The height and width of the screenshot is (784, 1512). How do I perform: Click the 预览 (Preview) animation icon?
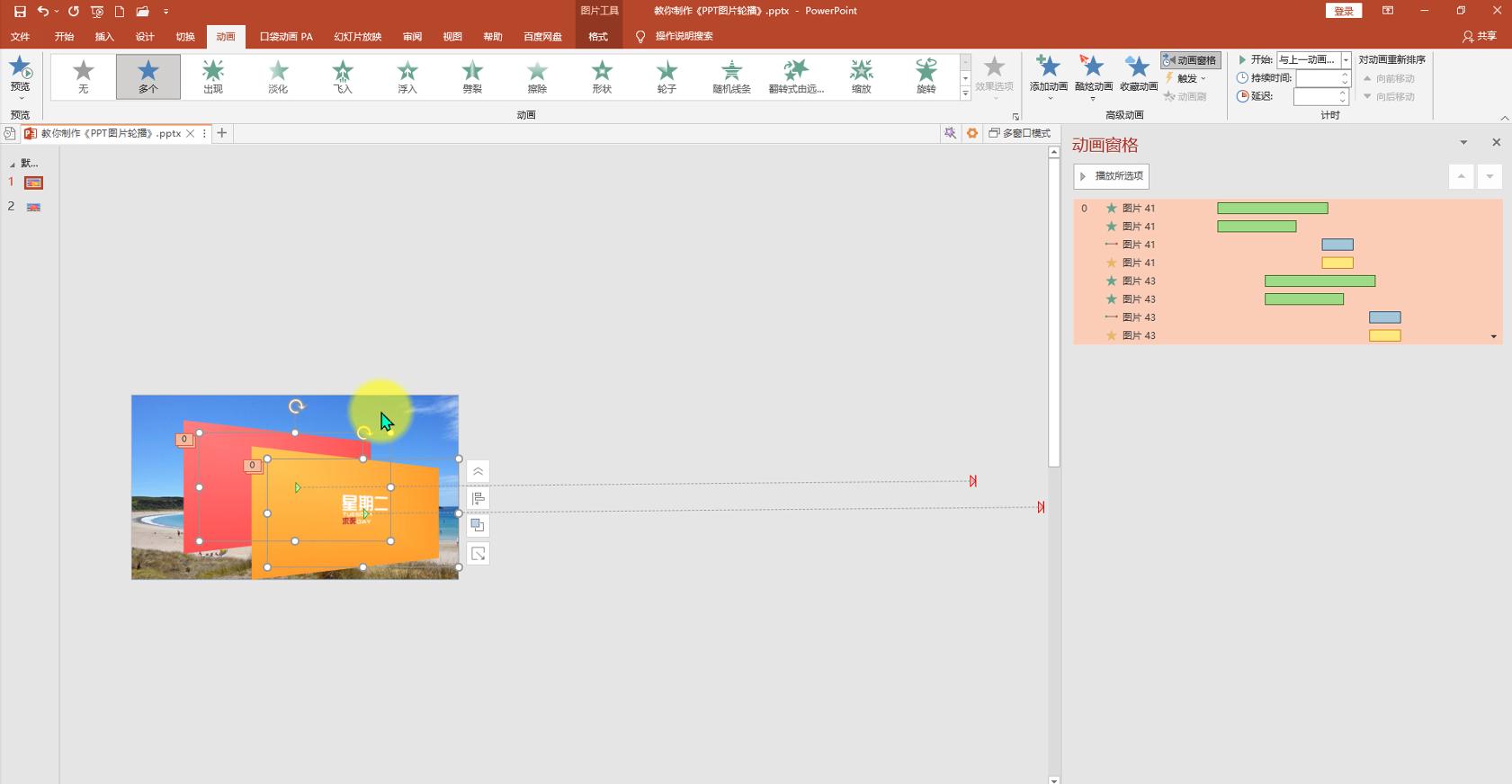[x=20, y=74]
